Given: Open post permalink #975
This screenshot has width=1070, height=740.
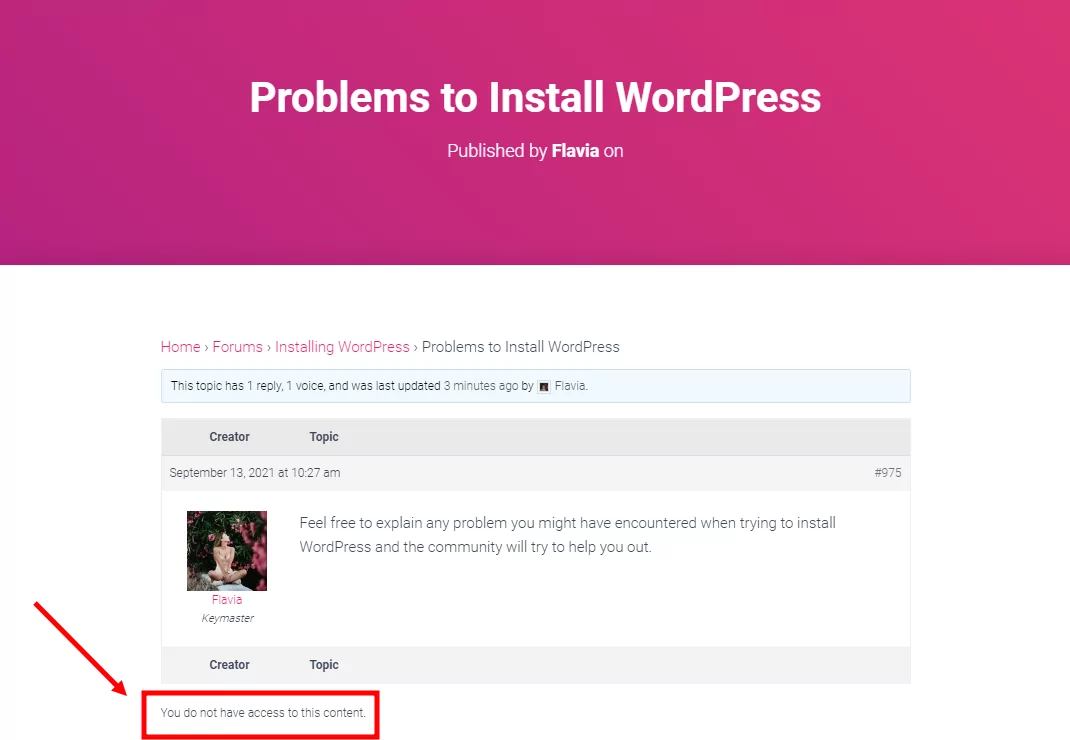Looking at the screenshot, I should coord(888,472).
